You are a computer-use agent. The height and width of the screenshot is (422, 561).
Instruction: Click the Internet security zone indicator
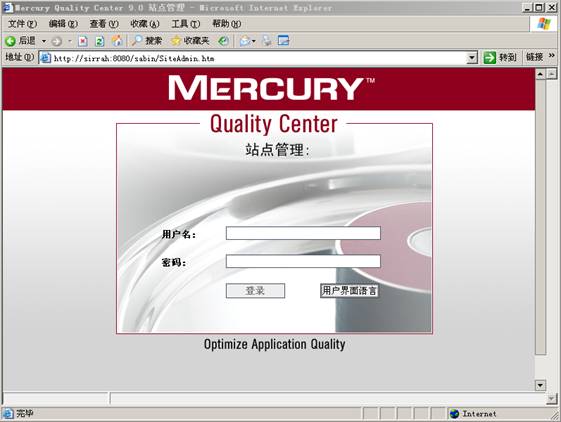pos(474,414)
